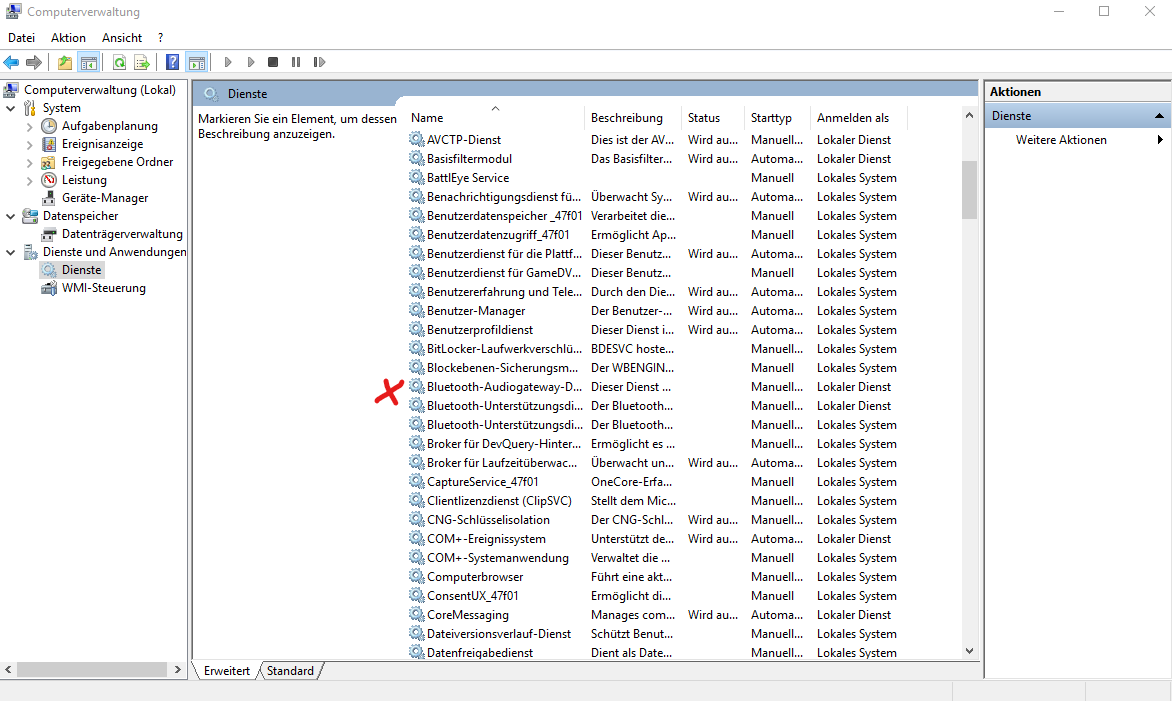Viewport: 1172px width, 701px height.
Task: Select the BitLocker-Laufwerkverschlü... service row
Action: [656, 349]
